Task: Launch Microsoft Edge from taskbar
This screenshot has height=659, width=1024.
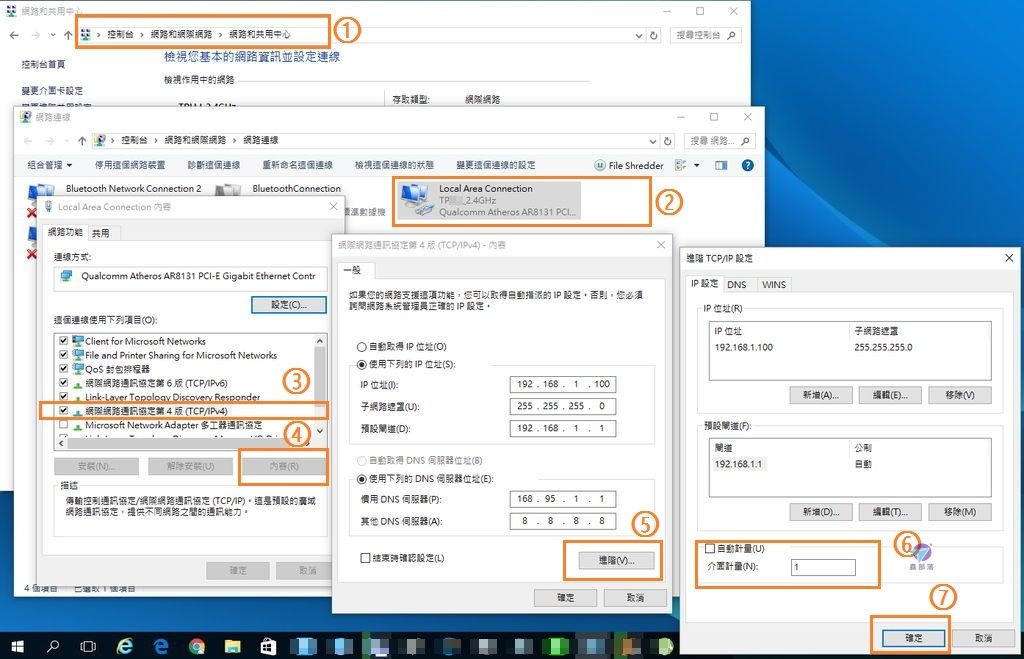Action: [160, 646]
